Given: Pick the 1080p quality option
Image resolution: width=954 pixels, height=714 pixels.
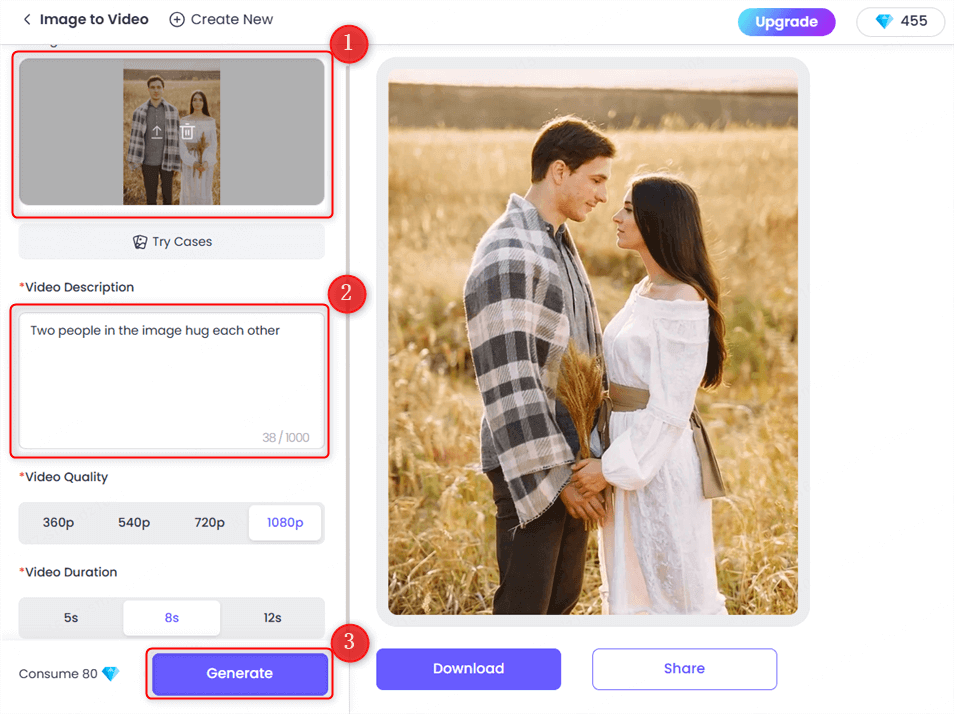Looking at the screenshot, I should 285,523.
